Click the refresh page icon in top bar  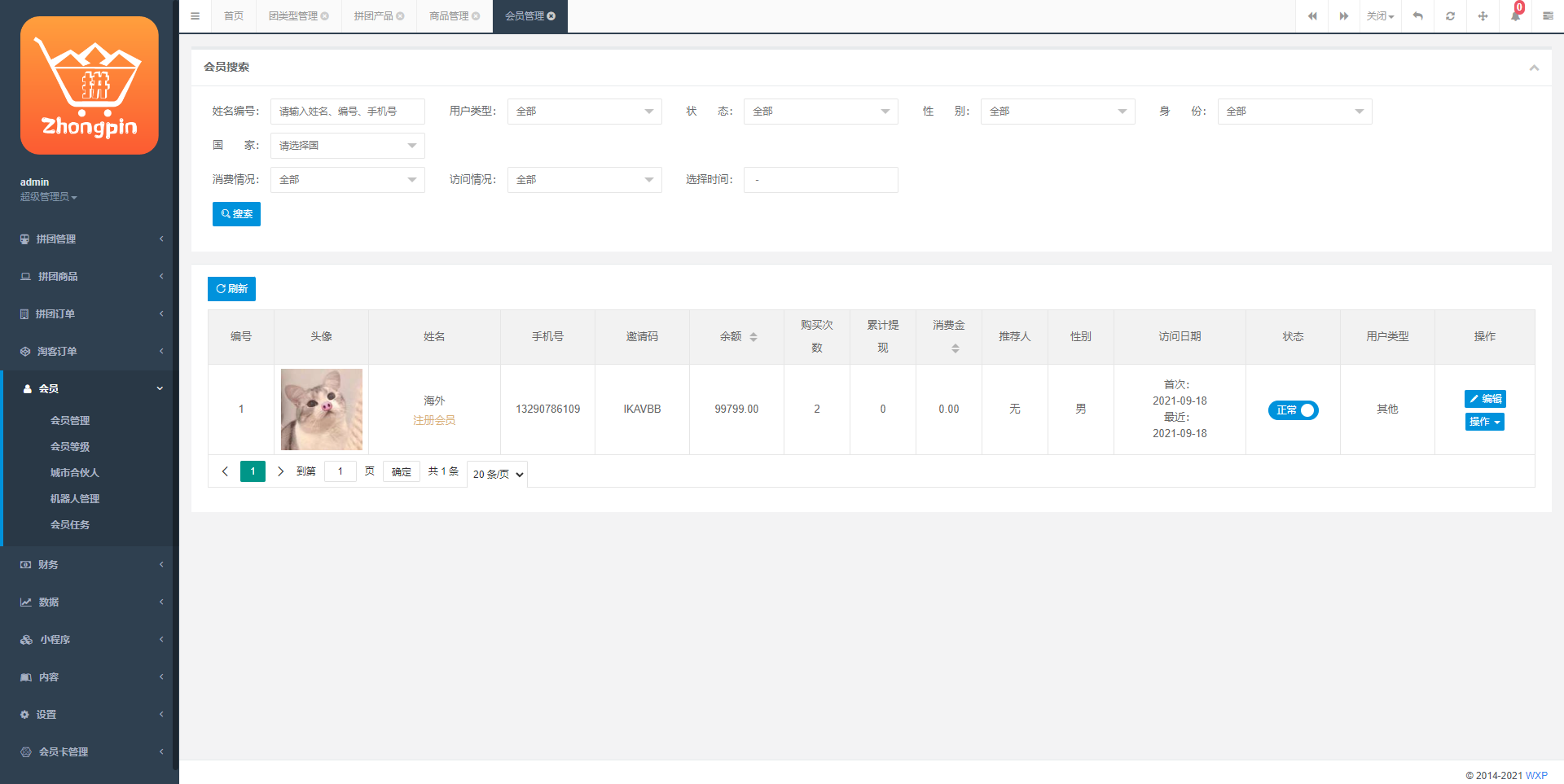pyautogui.click(x=1450, y=16)
